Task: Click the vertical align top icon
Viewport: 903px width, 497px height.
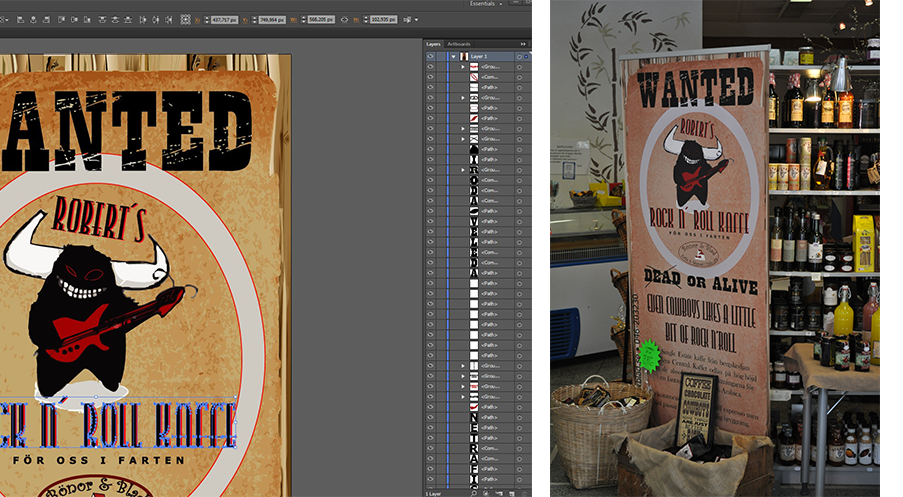Action: (x=61, y=20)
